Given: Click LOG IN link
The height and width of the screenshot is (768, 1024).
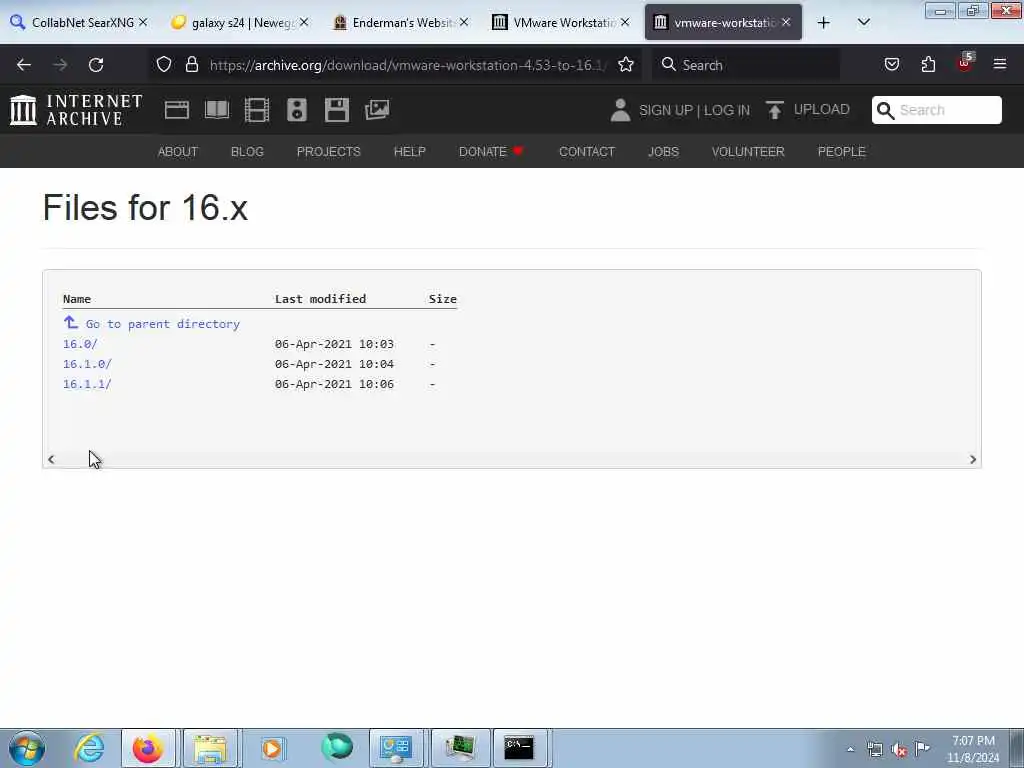Looking at the screenshot, I should [x=727, y=110].
